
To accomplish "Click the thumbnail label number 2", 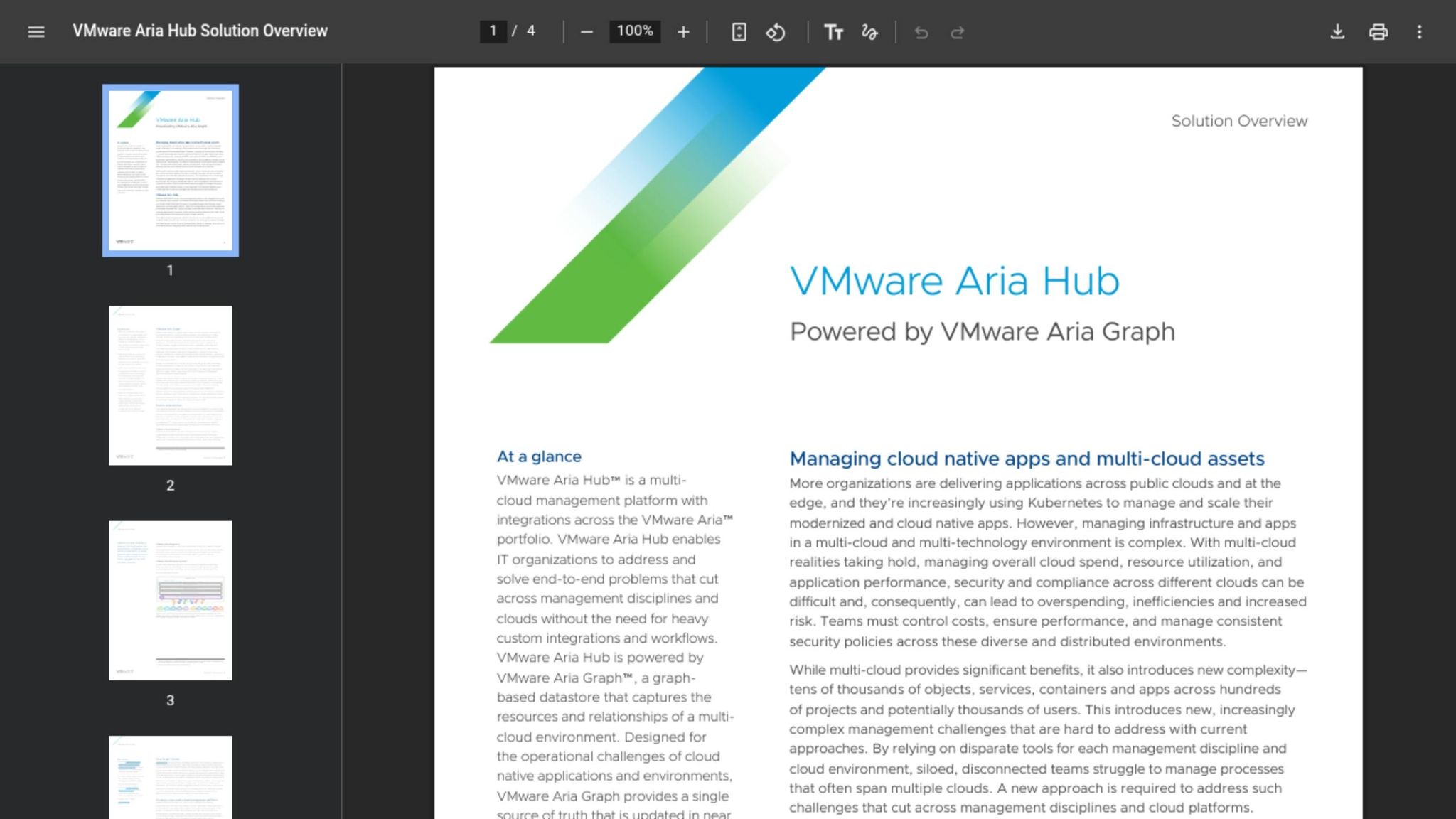I will tap(170, 486).
